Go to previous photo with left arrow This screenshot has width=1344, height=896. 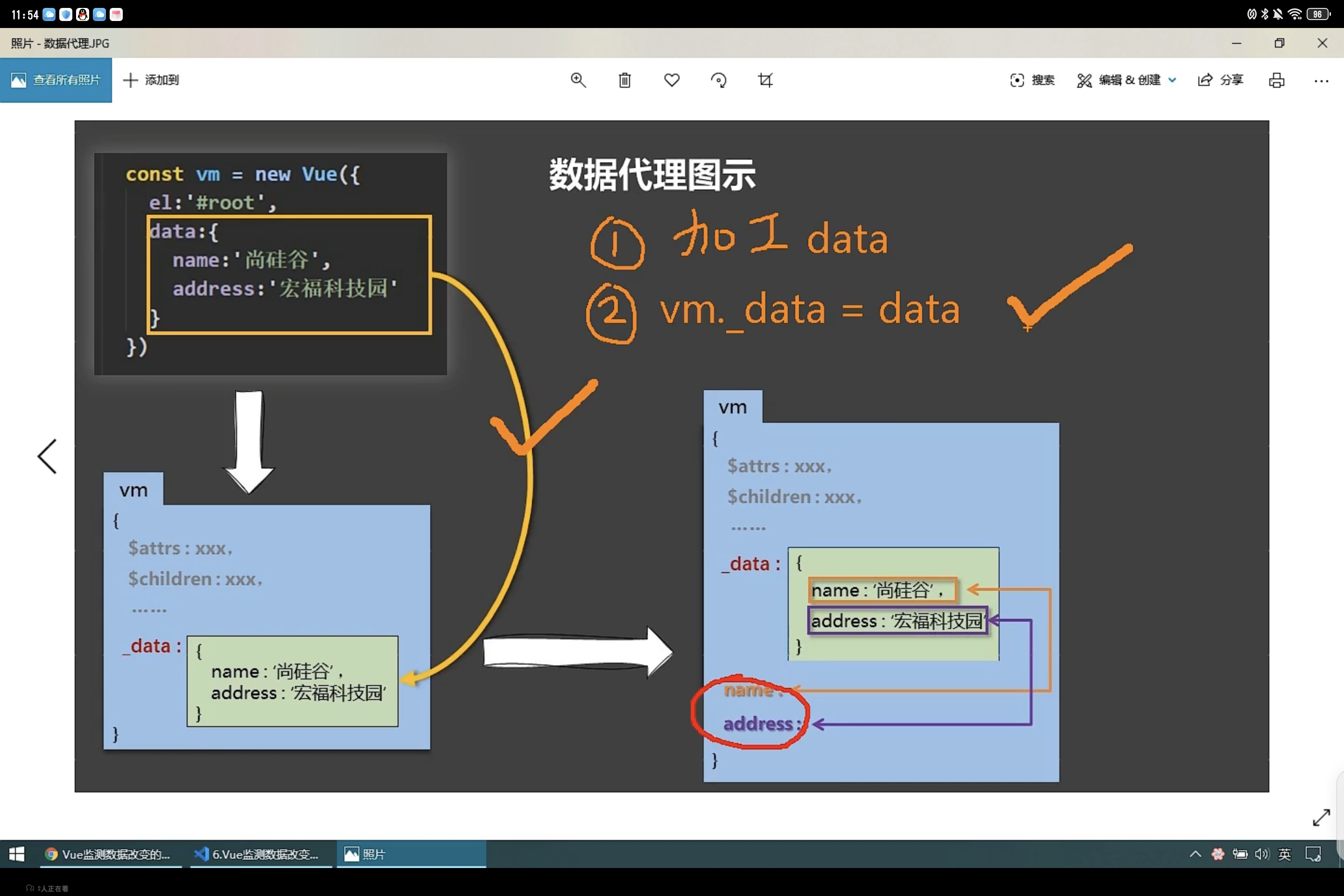coord(48,456)
